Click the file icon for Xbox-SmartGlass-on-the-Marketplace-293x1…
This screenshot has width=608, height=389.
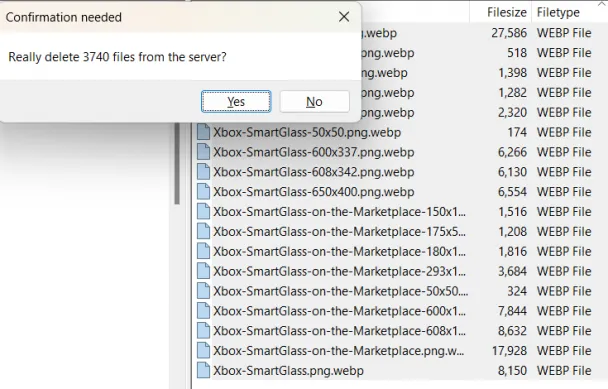(x=203, y=271)
